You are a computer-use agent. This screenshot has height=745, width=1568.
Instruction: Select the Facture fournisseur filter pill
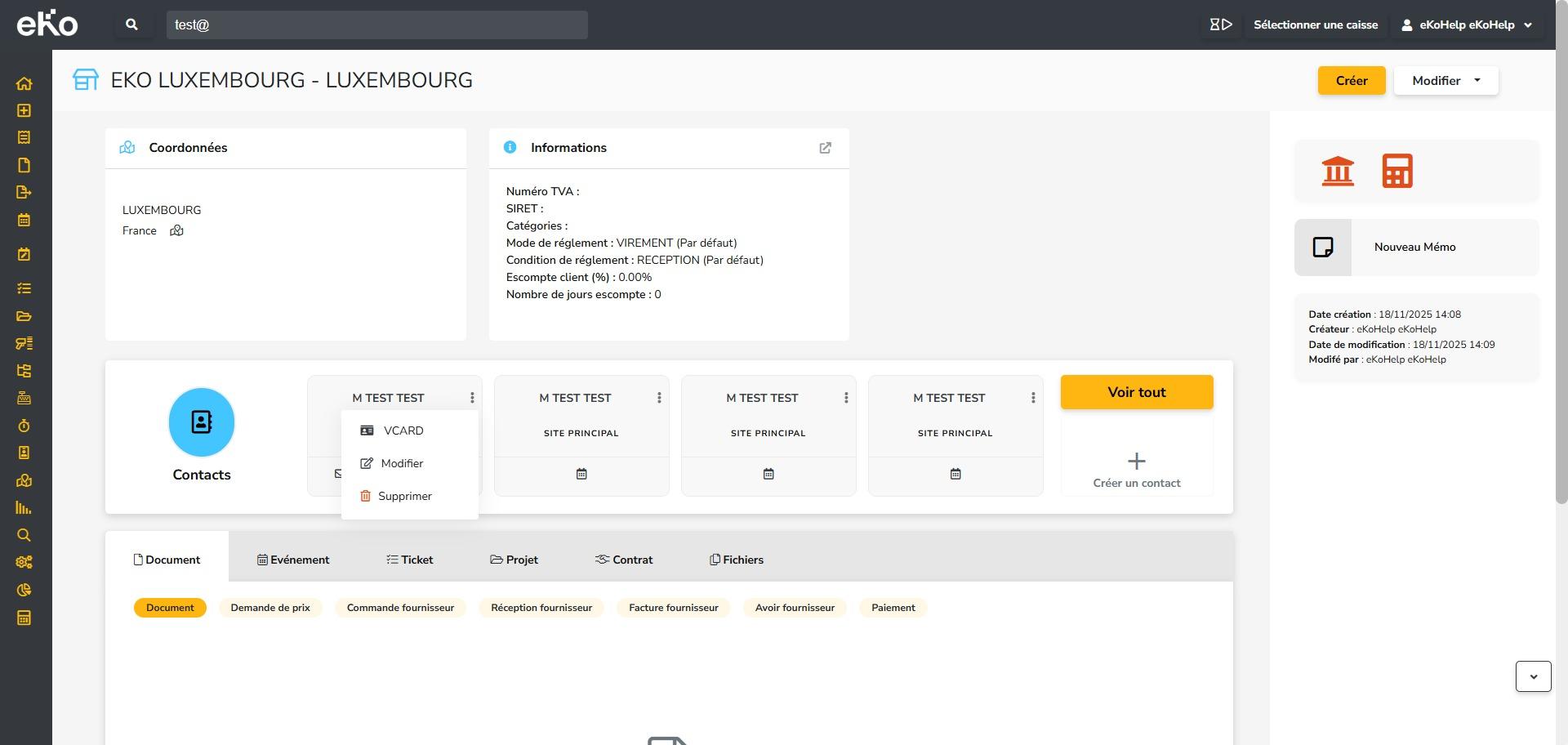(673, 608)
